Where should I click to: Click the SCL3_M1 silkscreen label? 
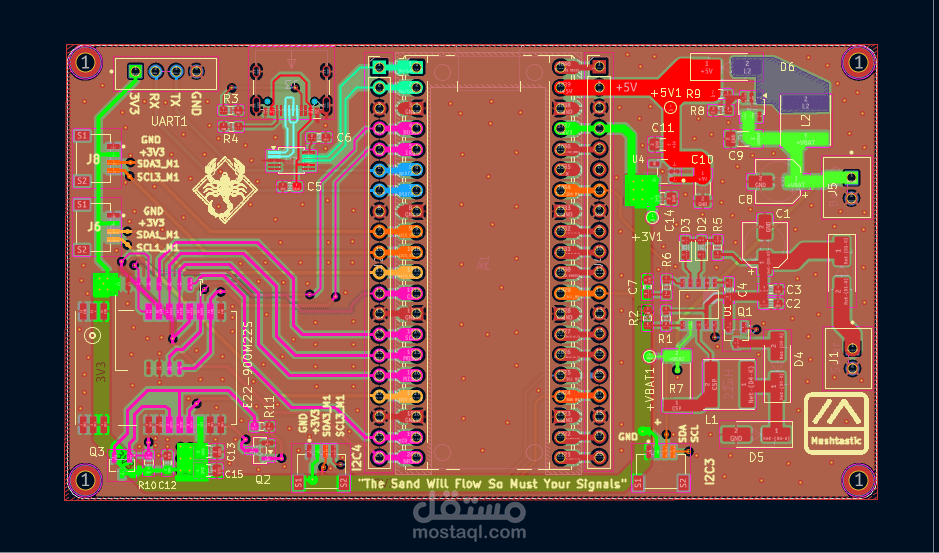pos(158,176)
